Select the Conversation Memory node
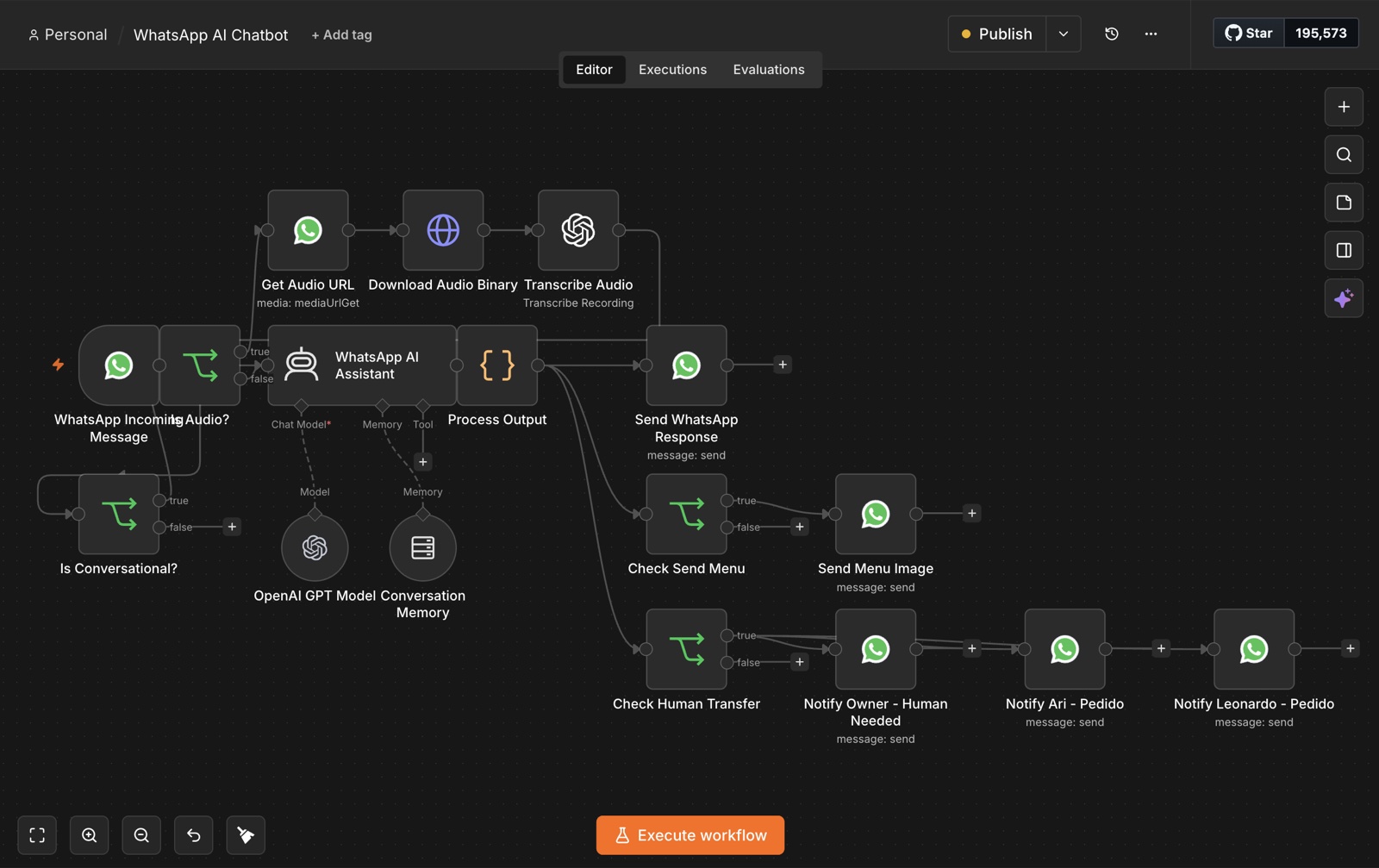This screenshot has width=1379, height=868. pos(422,547)
